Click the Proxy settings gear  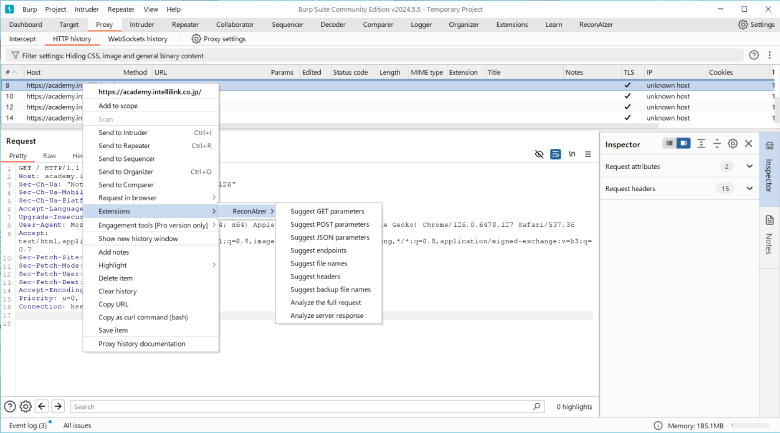tap(196, 39)
